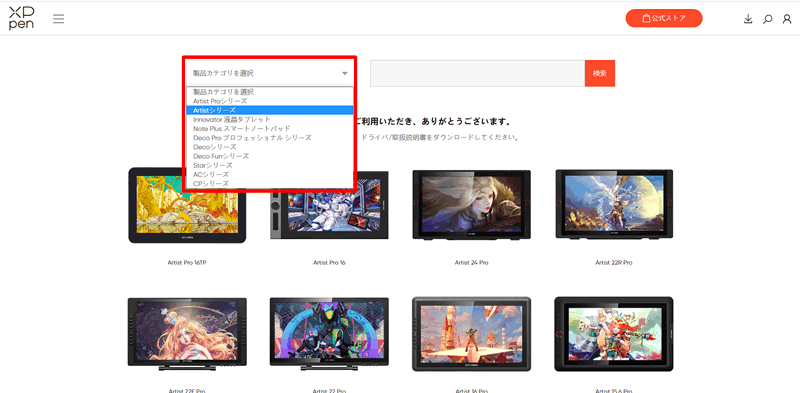
Task: Select Starシリーズ option
Action: coord(270,165)
